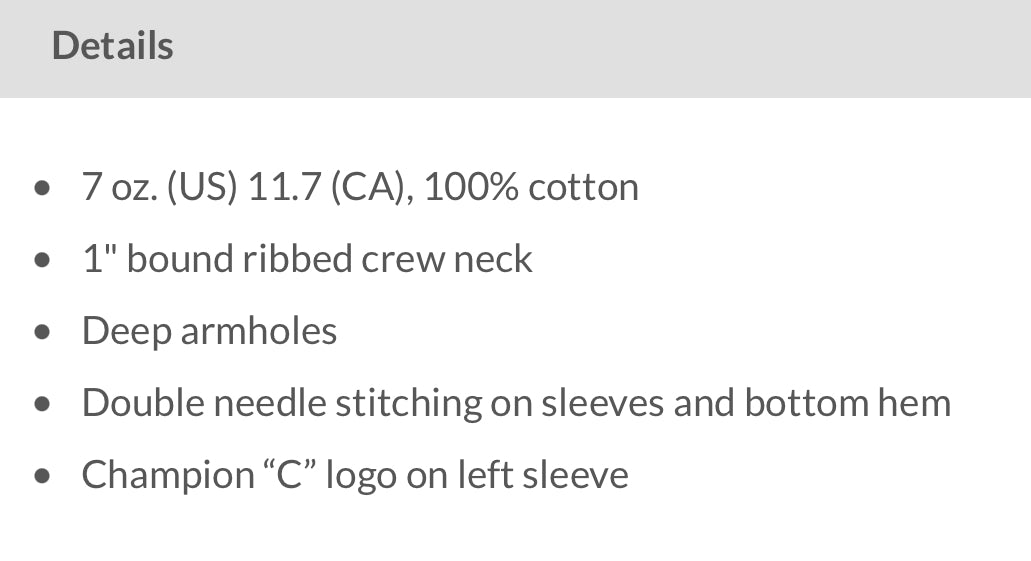This screenshot has height=561, width=1031.
Task: Click the bullet before Double needle stitching
Action: tap(42, 404)
